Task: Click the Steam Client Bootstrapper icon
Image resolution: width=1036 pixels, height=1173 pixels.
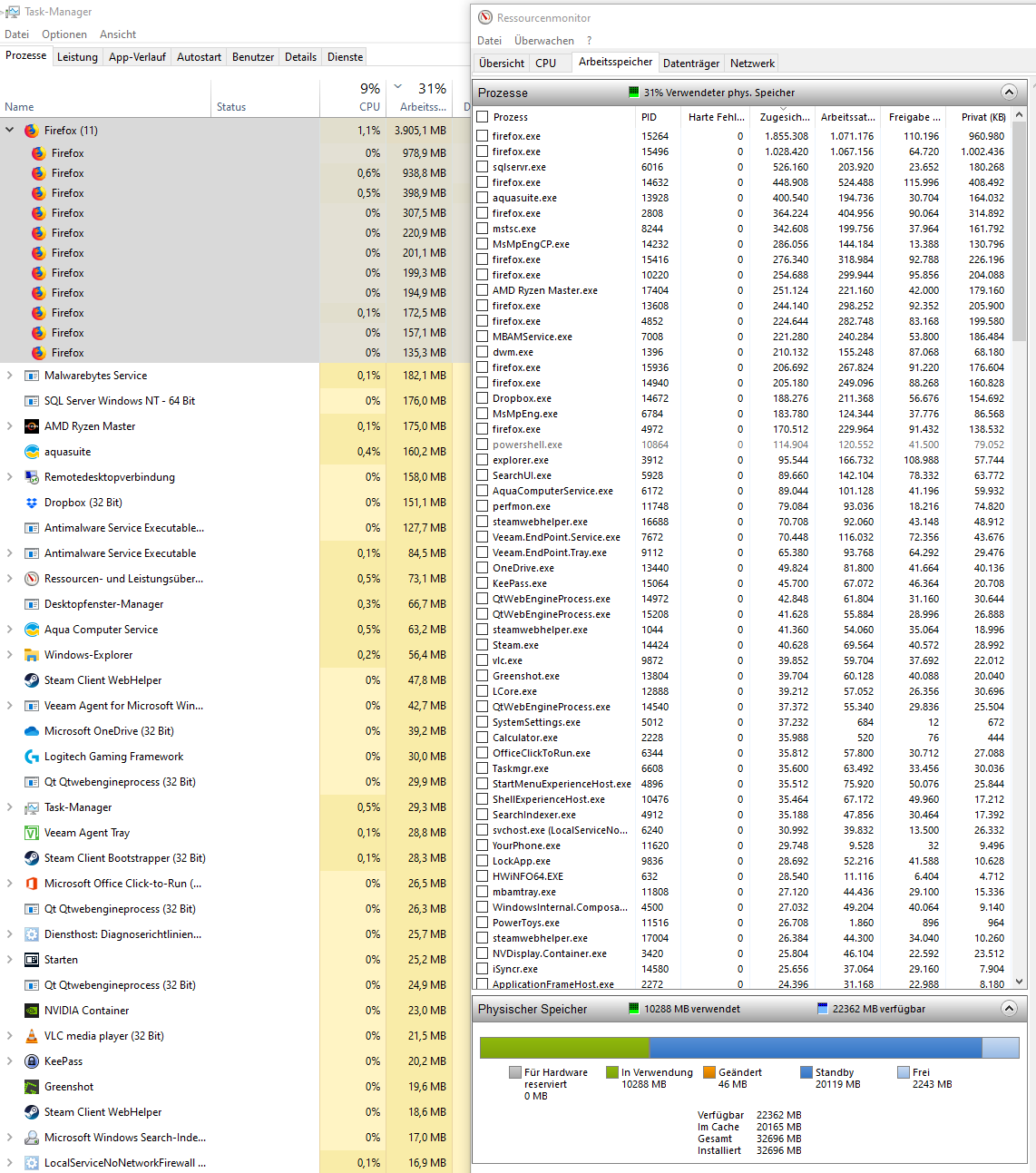Action: [x=32, y=858]
